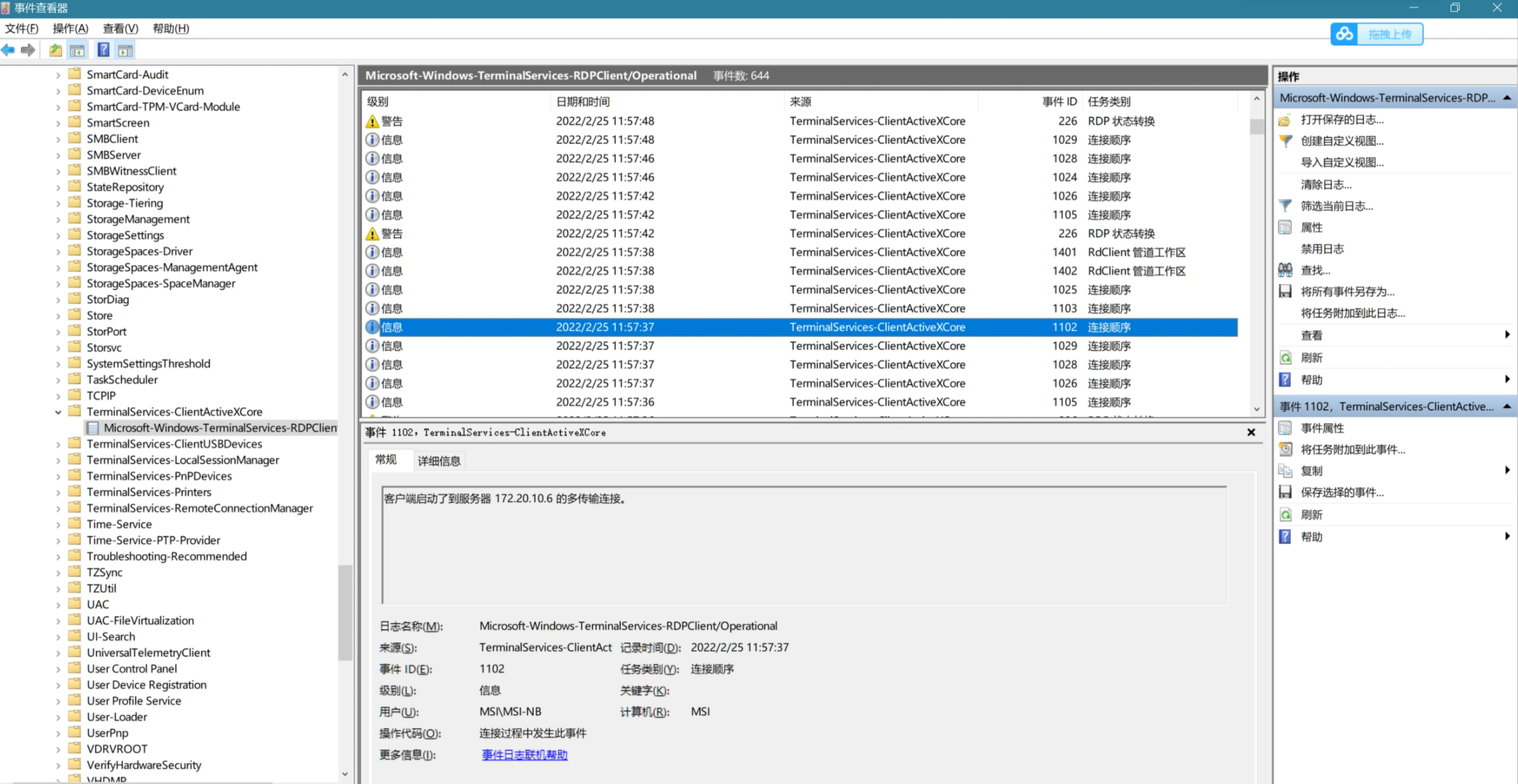The width and height of the screenshot is (1518, 784).
Task: Collapse the TerminalServices-ClientActiveXCore tree node
Action: point(58,412)
